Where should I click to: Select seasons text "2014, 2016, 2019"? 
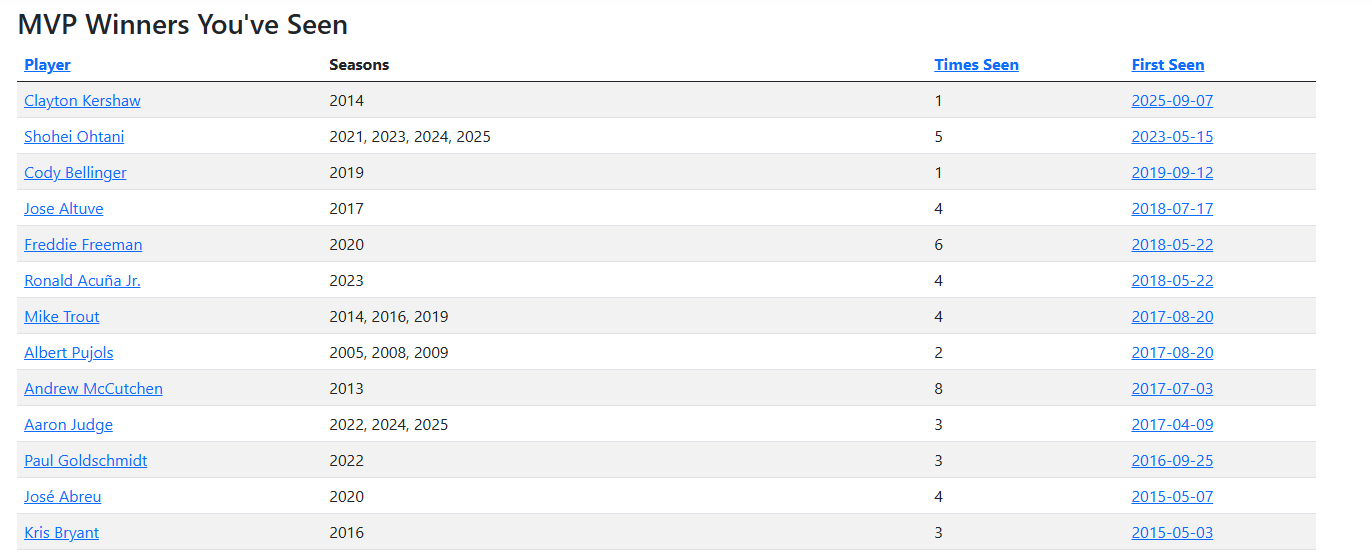pos(389,317)
